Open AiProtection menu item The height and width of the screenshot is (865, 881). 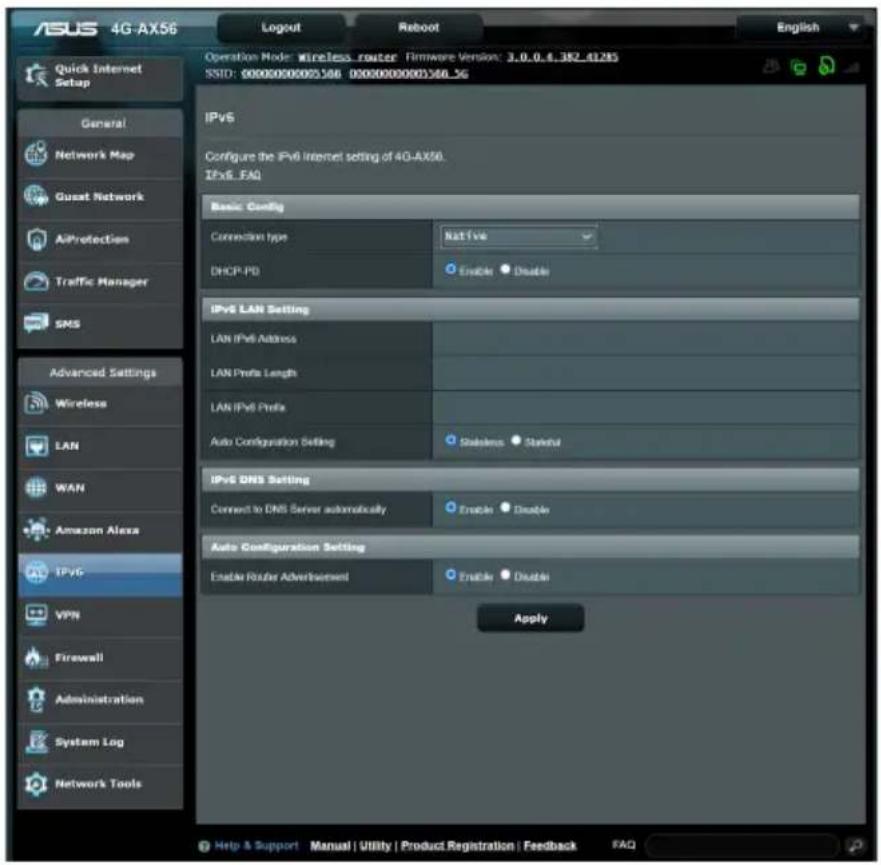[100, 239]
